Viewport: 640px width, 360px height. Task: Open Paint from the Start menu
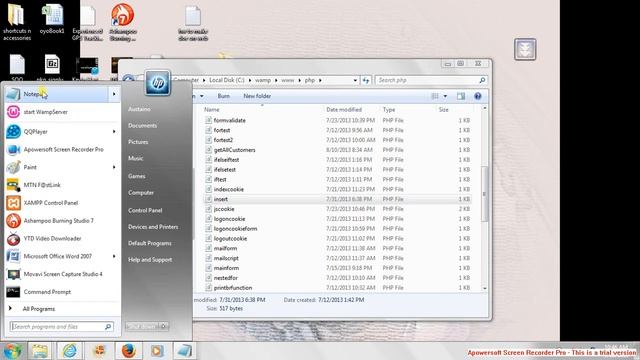(57, 167)
